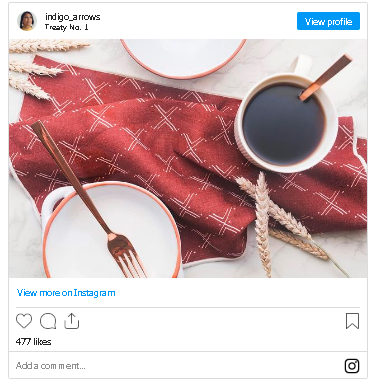Open the Treaty No. 1 location
376x384 pixels.
[x=67, y=27]
